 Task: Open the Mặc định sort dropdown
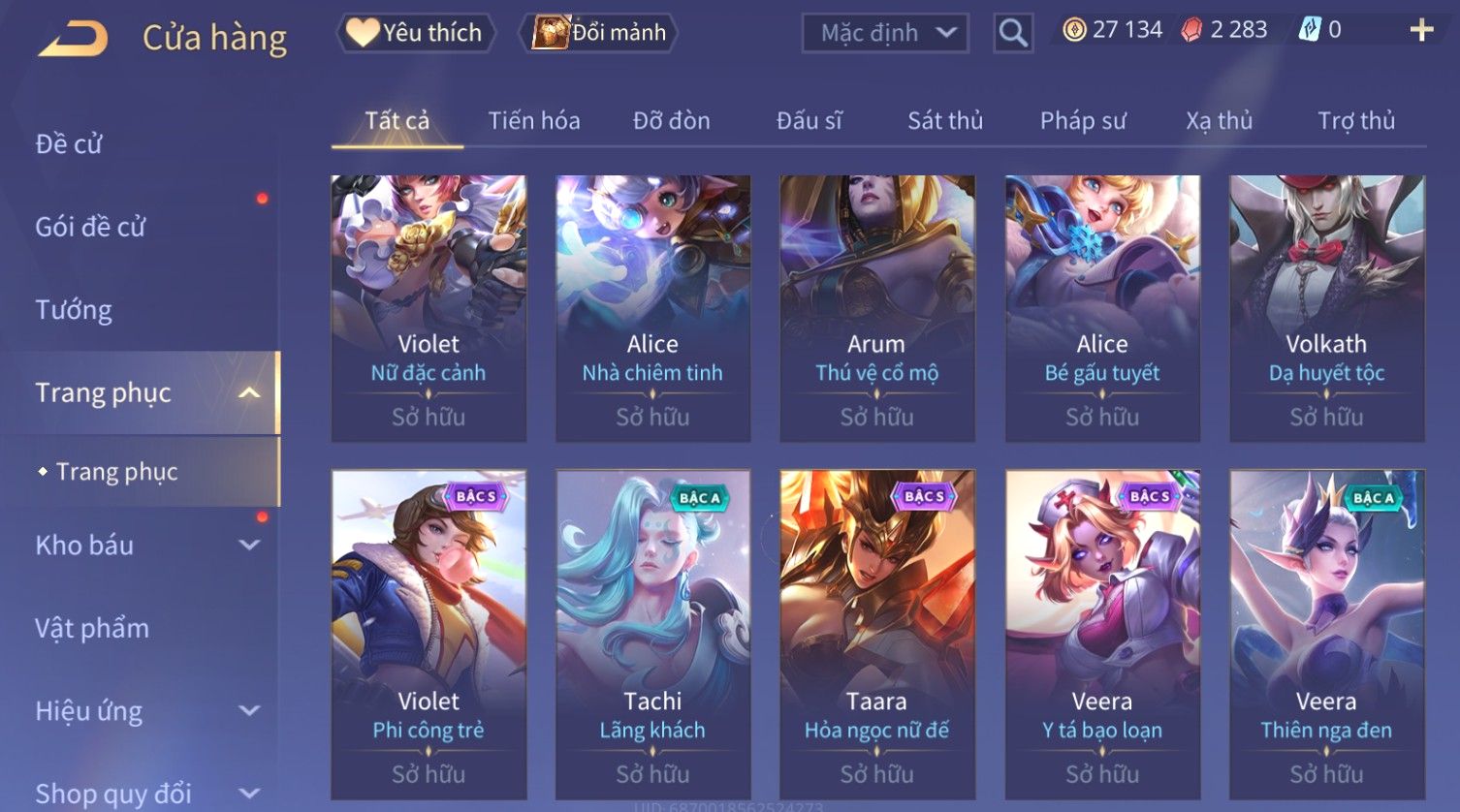coord(885,33)
